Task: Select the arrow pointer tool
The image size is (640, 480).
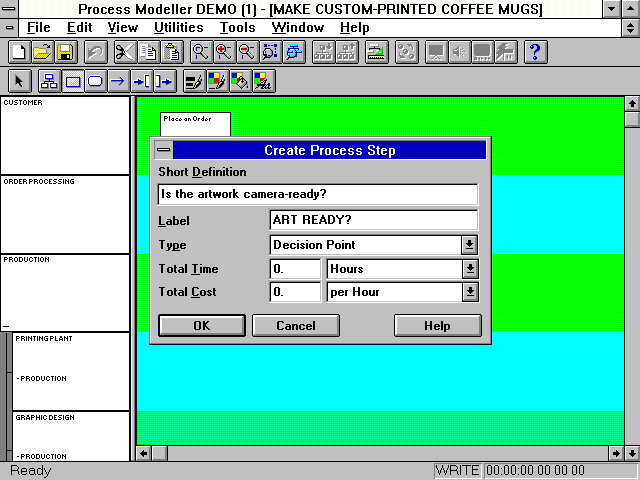Action: tap(19, 82)
